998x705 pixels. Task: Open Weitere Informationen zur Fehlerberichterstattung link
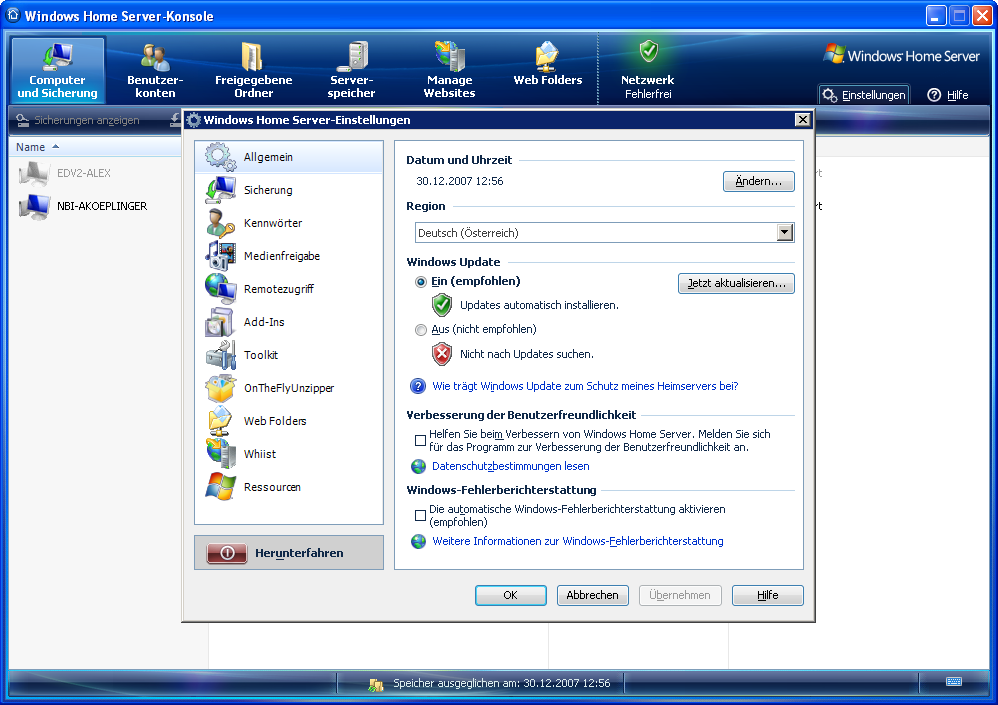click(x=578, y=541)
